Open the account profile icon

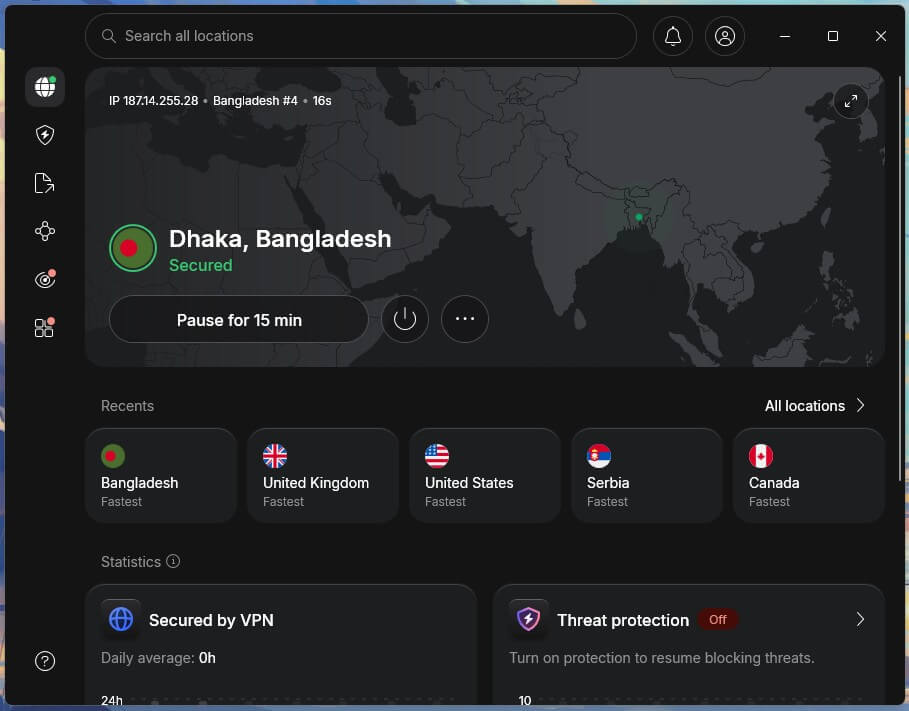[x=725, y=36]
